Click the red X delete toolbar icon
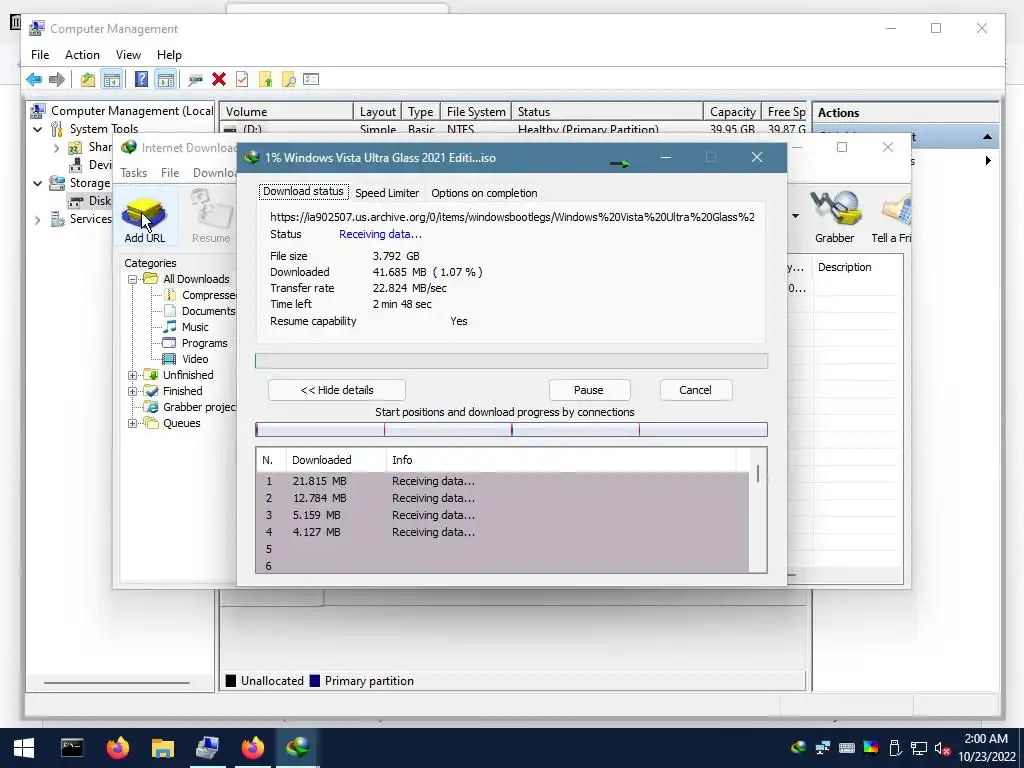 [x=219, y=80]
